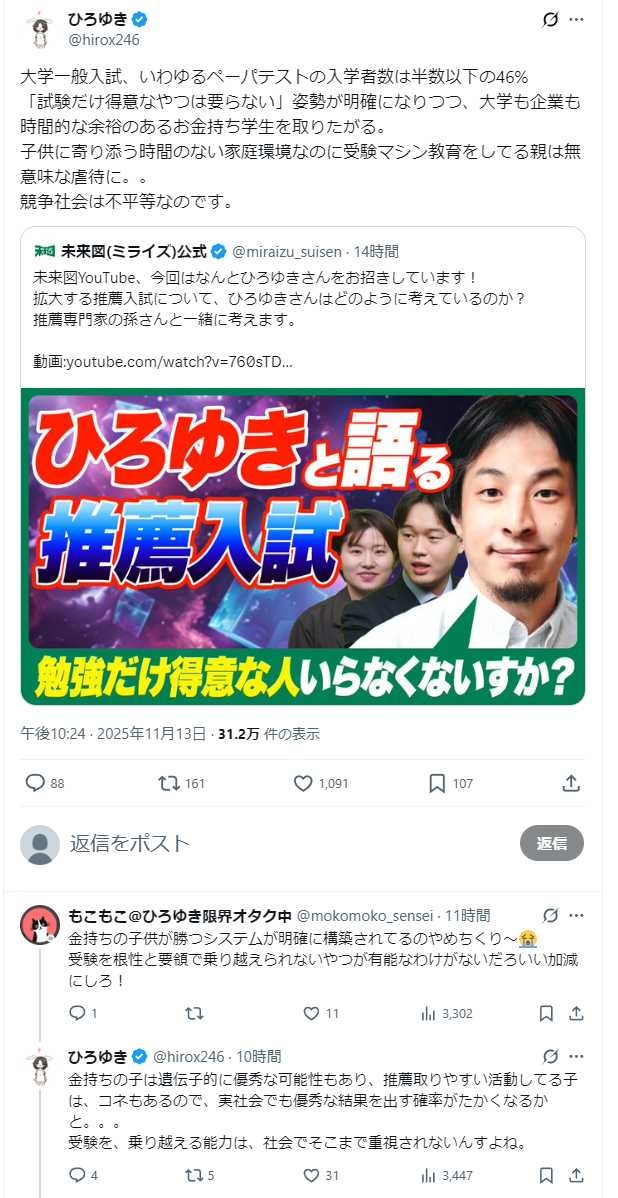The height and width of the screenshot is (1198, 618).
Task: Open ひろゆき profile avatar at top
Action: (39, 29)
